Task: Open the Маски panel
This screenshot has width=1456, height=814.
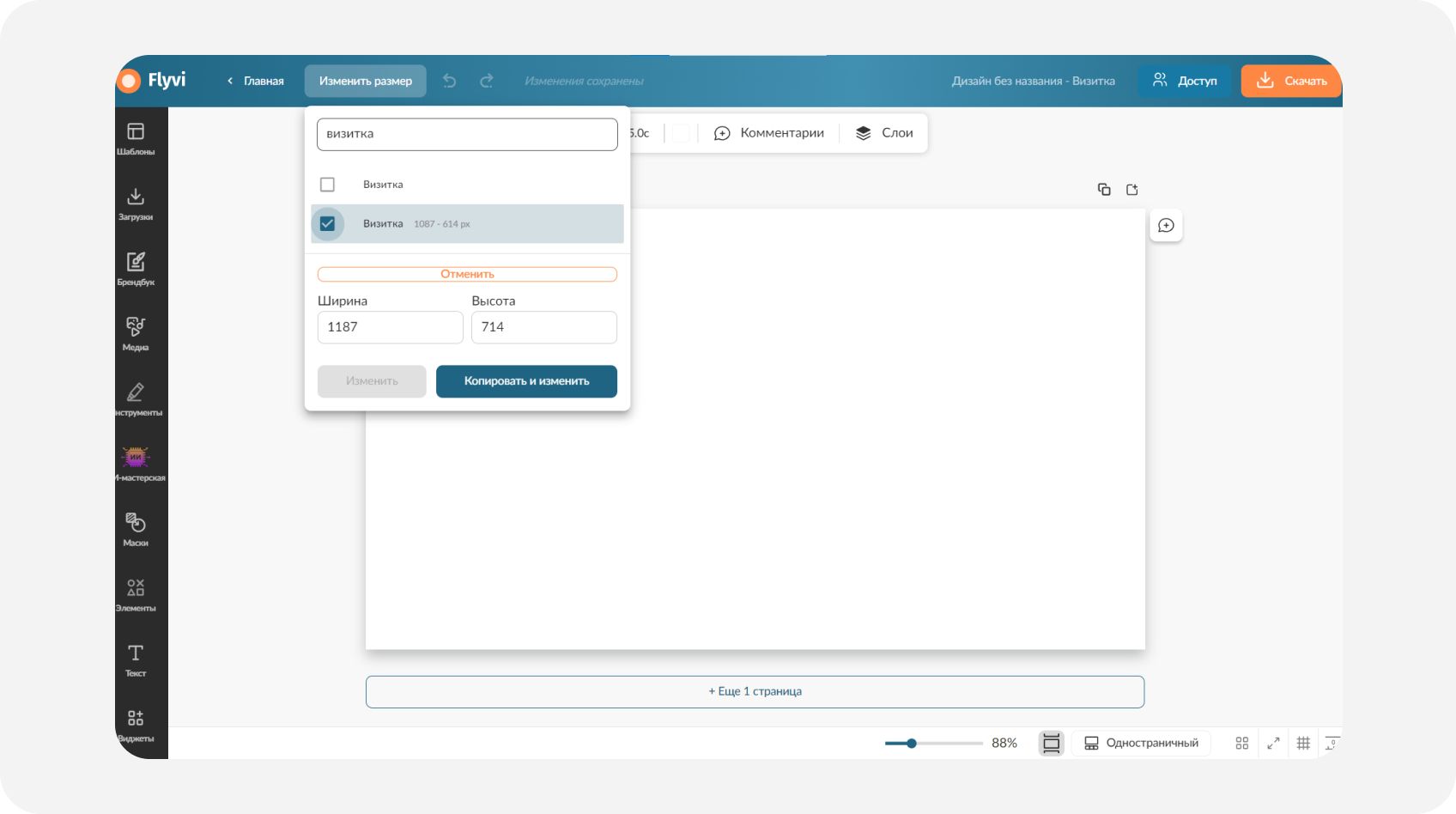Action: tap(136, 530)
